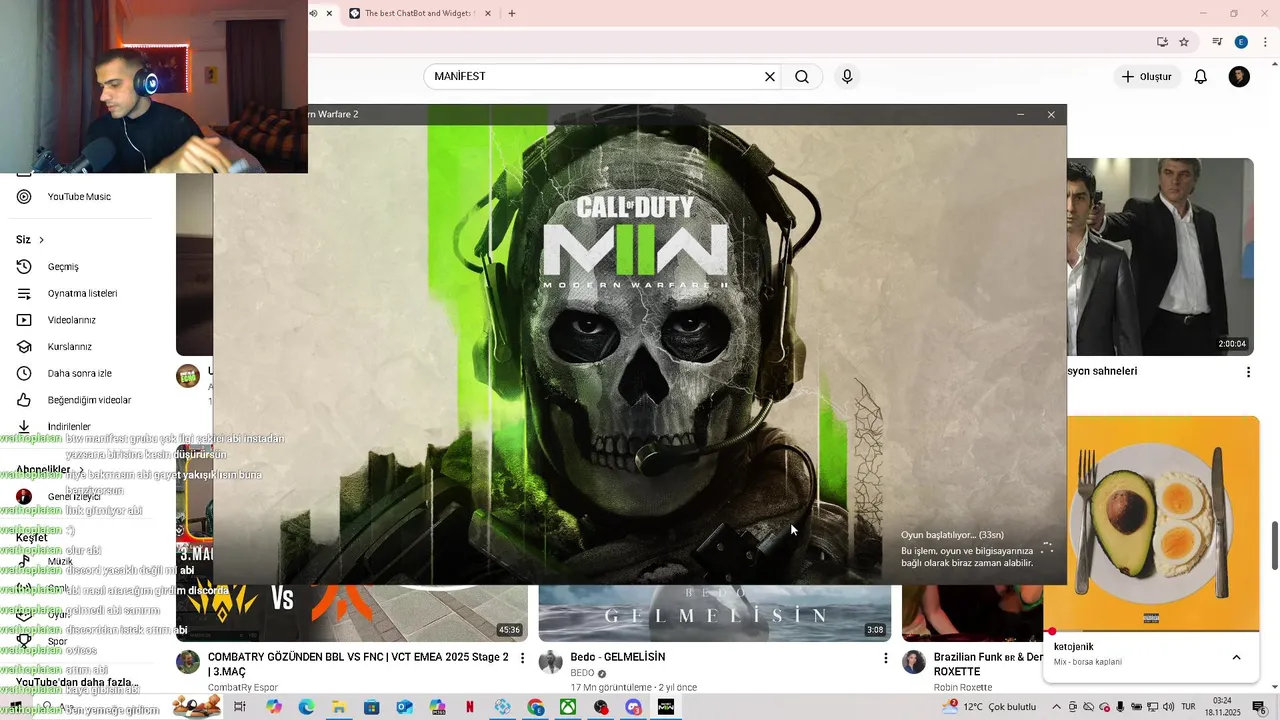Image resolution: width=1280 pixels, height=720 pixels.
Task: Open Bedo - GELMELİSİN video title
Action: tap(618, 657)
